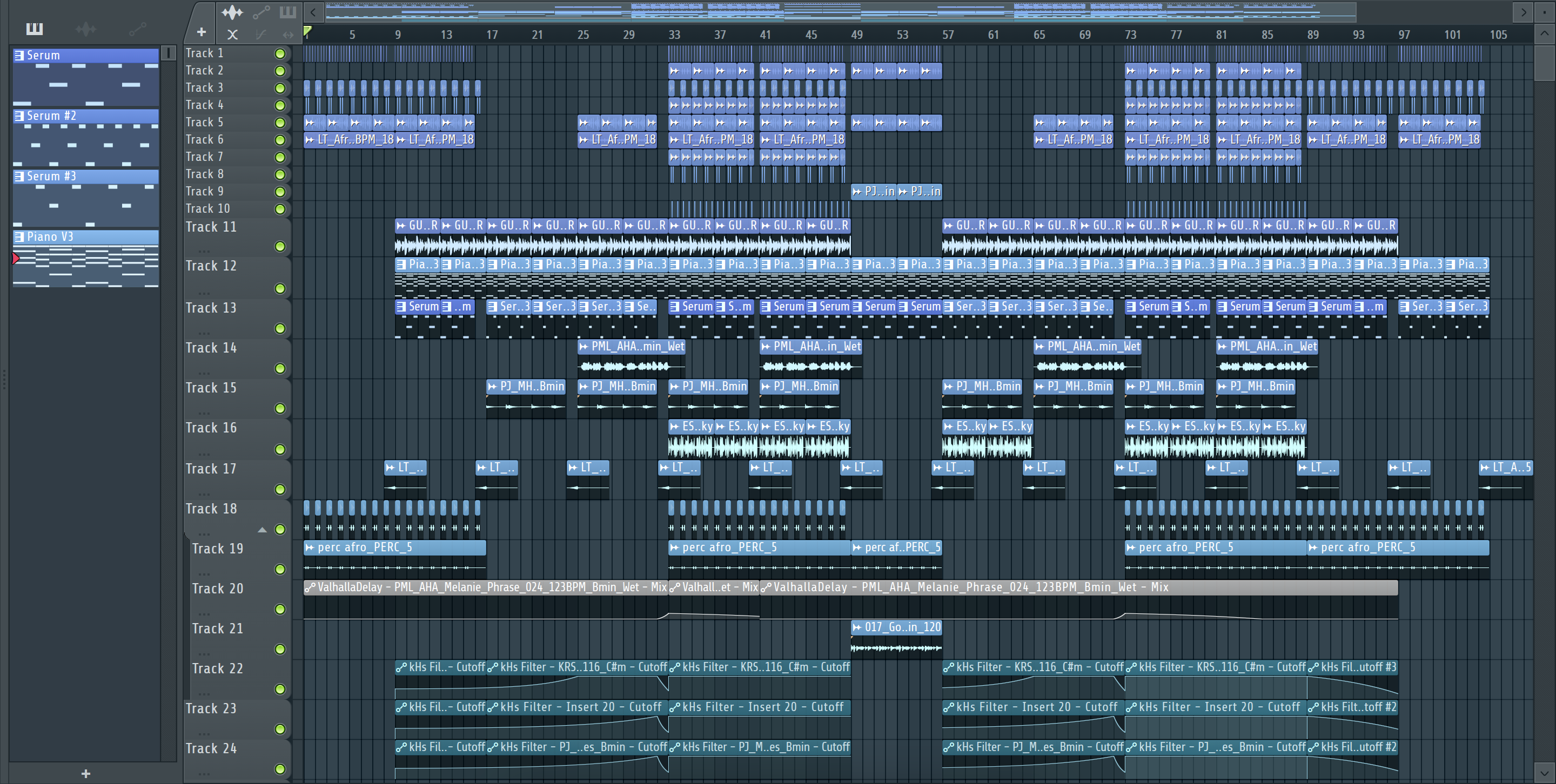
Task: Select automation clip focus in playlist toolbar
Action: coord(261,12)
